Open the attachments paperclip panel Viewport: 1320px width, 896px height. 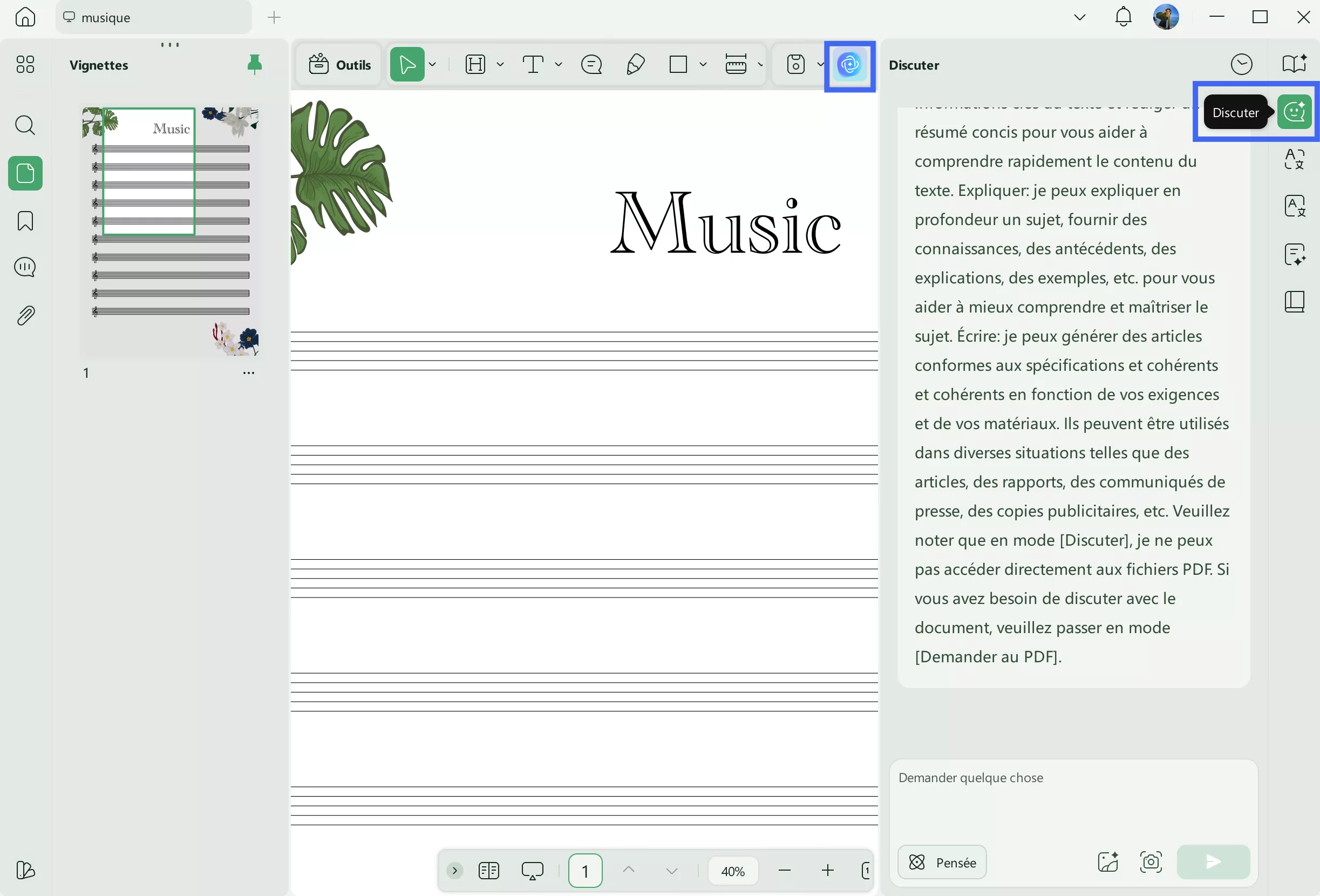click(x=25, y=315)
